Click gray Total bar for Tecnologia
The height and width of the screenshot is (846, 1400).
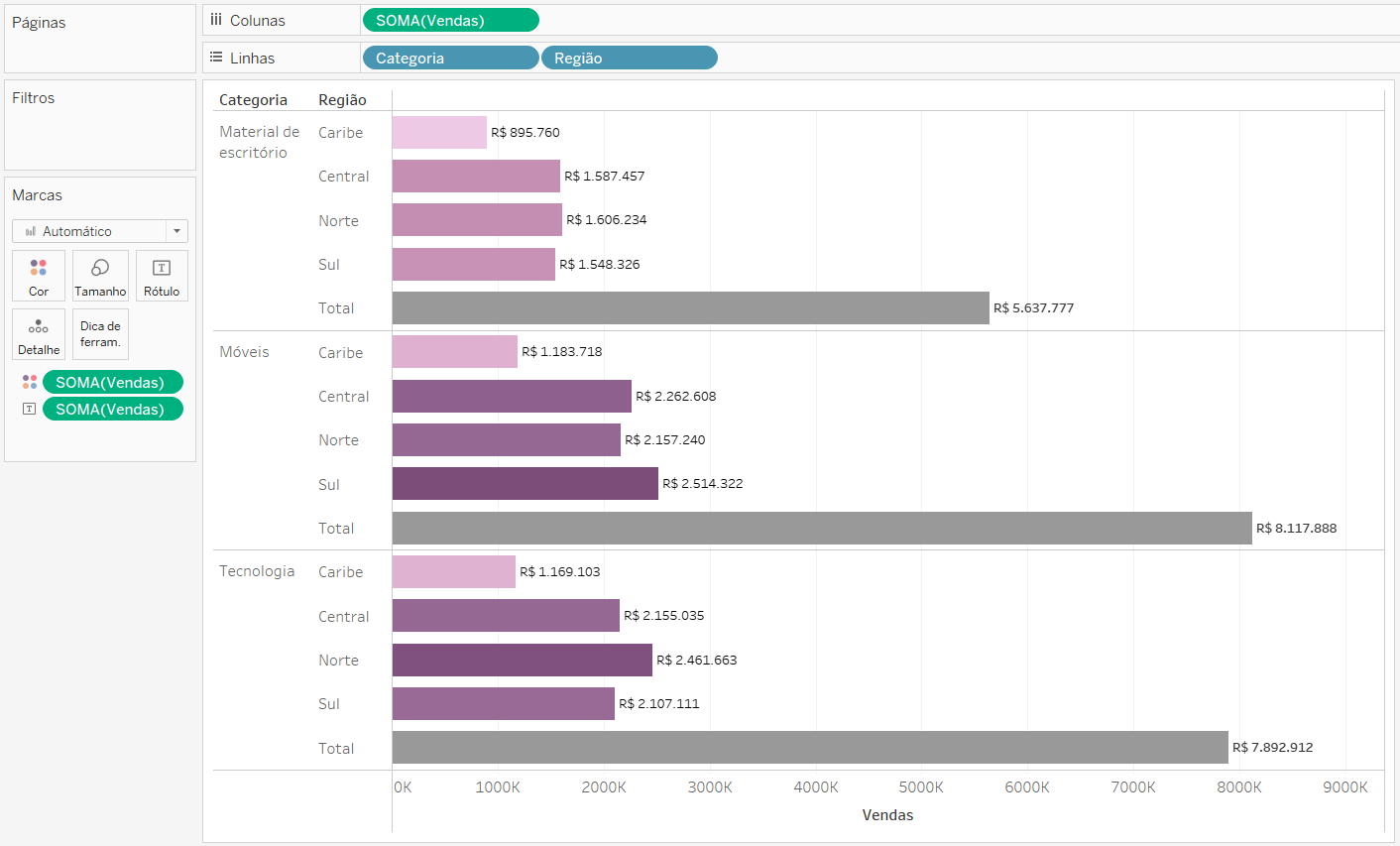810,748
